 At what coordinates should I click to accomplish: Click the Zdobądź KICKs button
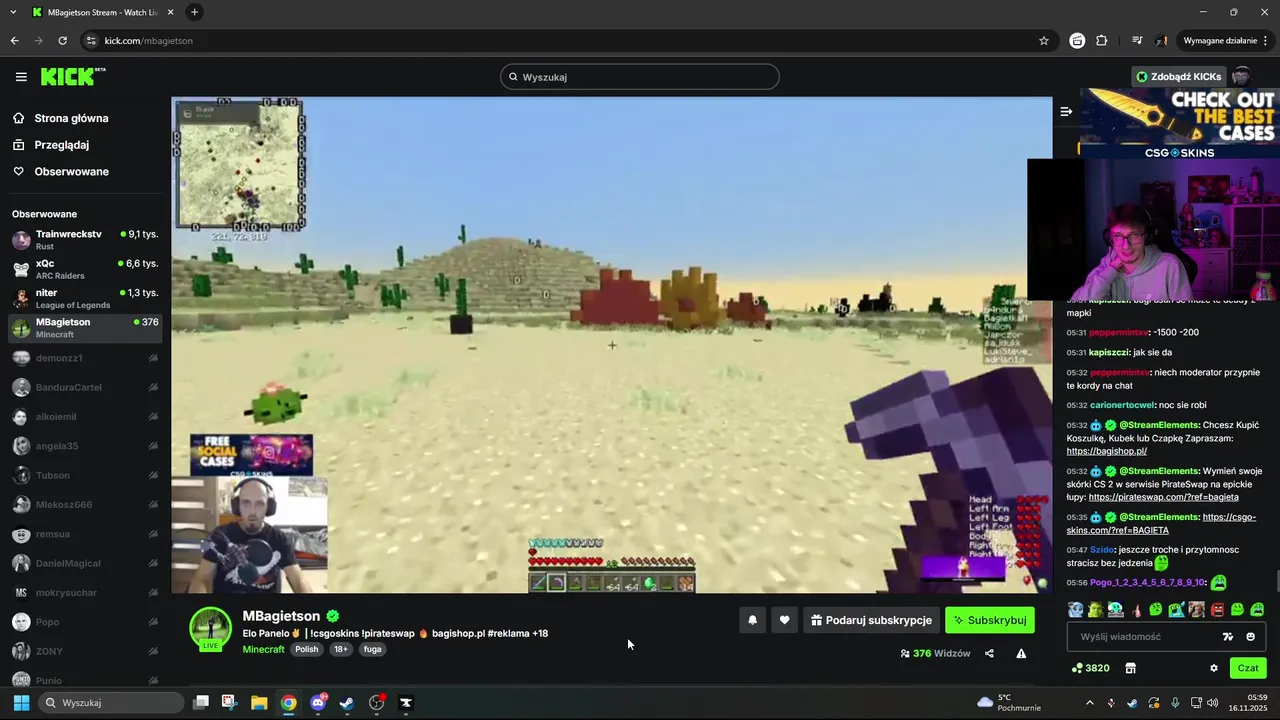tap(1178, 77)
